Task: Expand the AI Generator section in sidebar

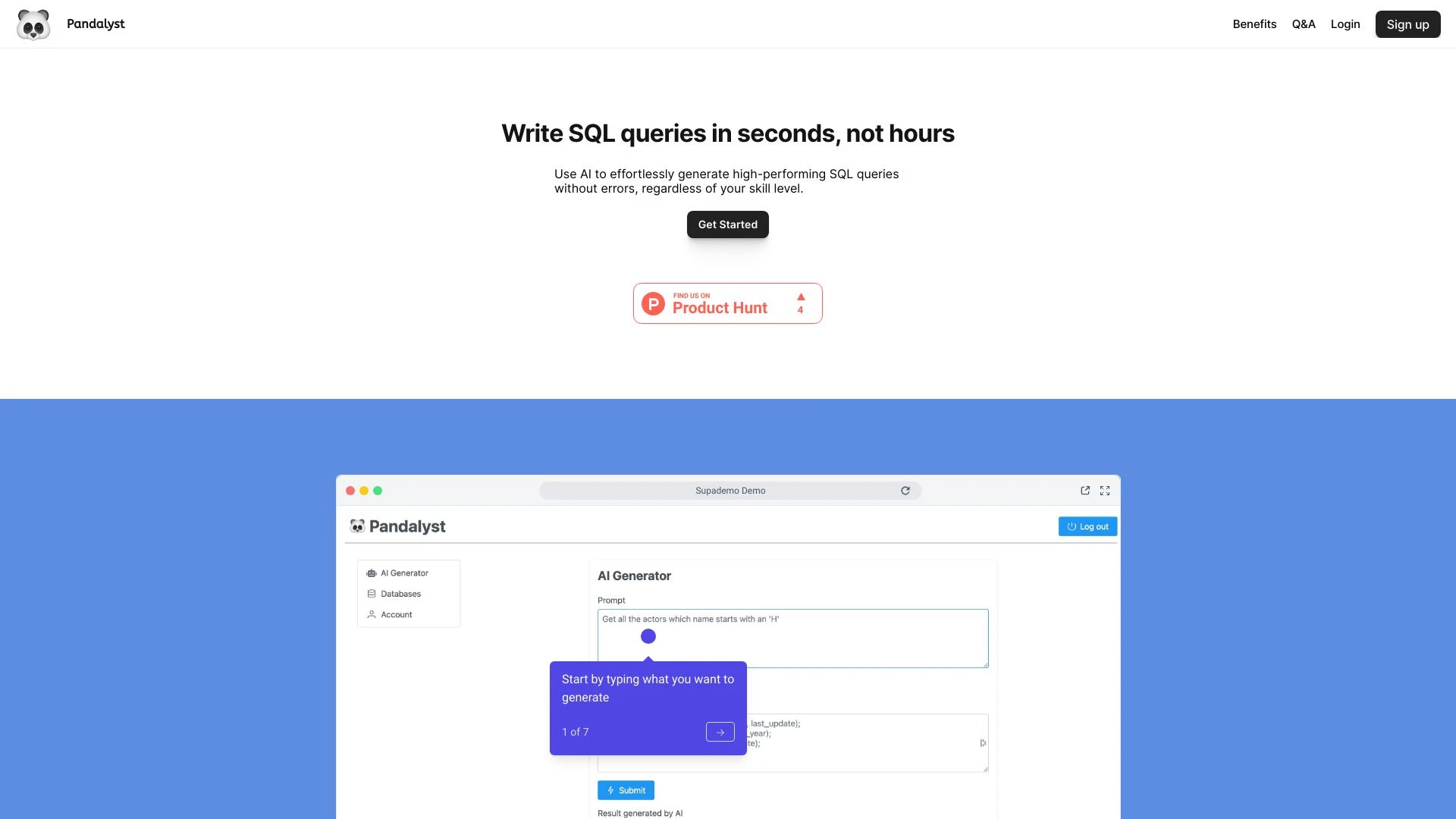Action: pyautogui.click(x=404, y=572)
